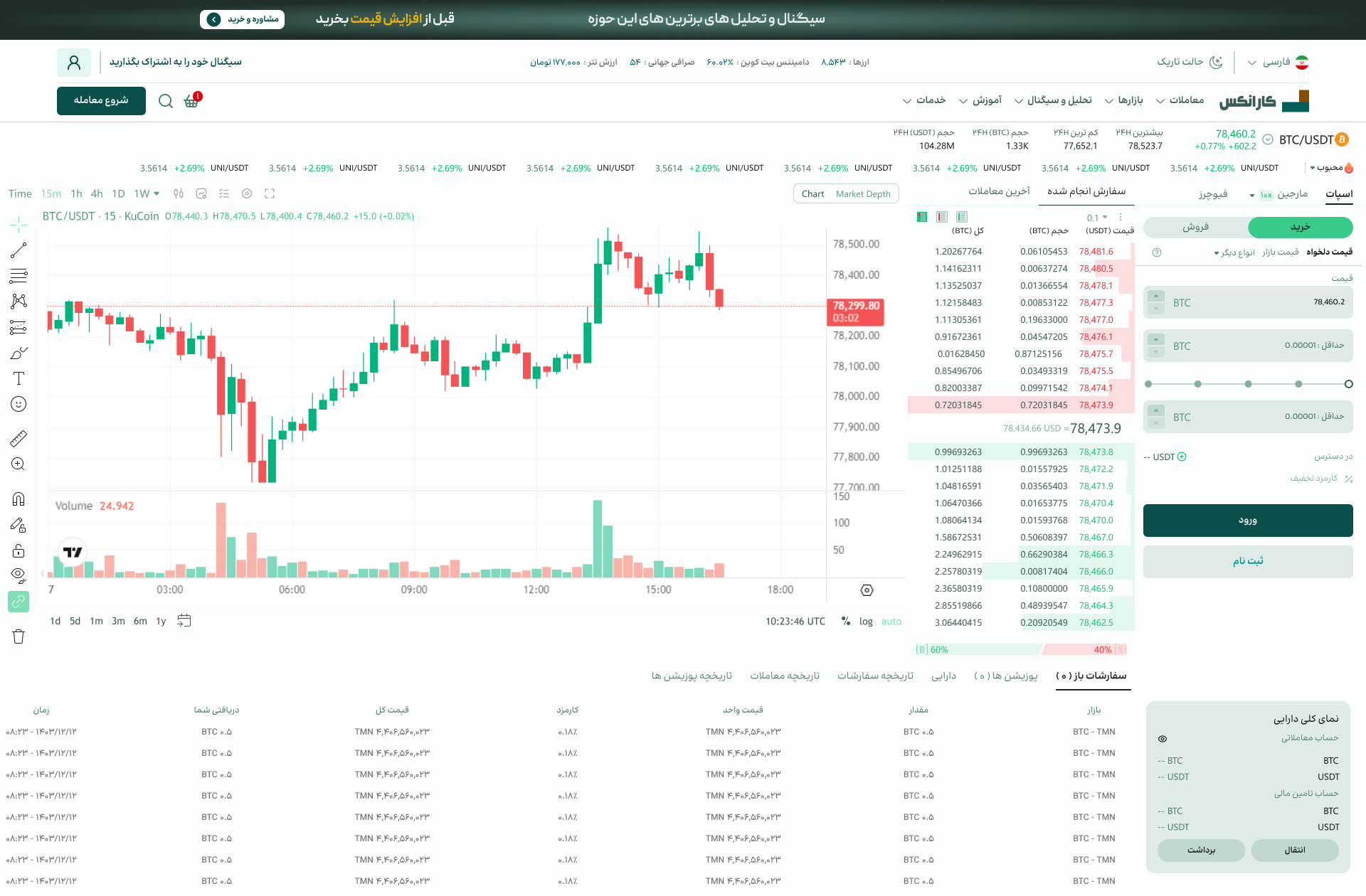Toggle asset balance visibility eye
This screenshot has height=896, width=1366.
click(x=1163, y=739)
